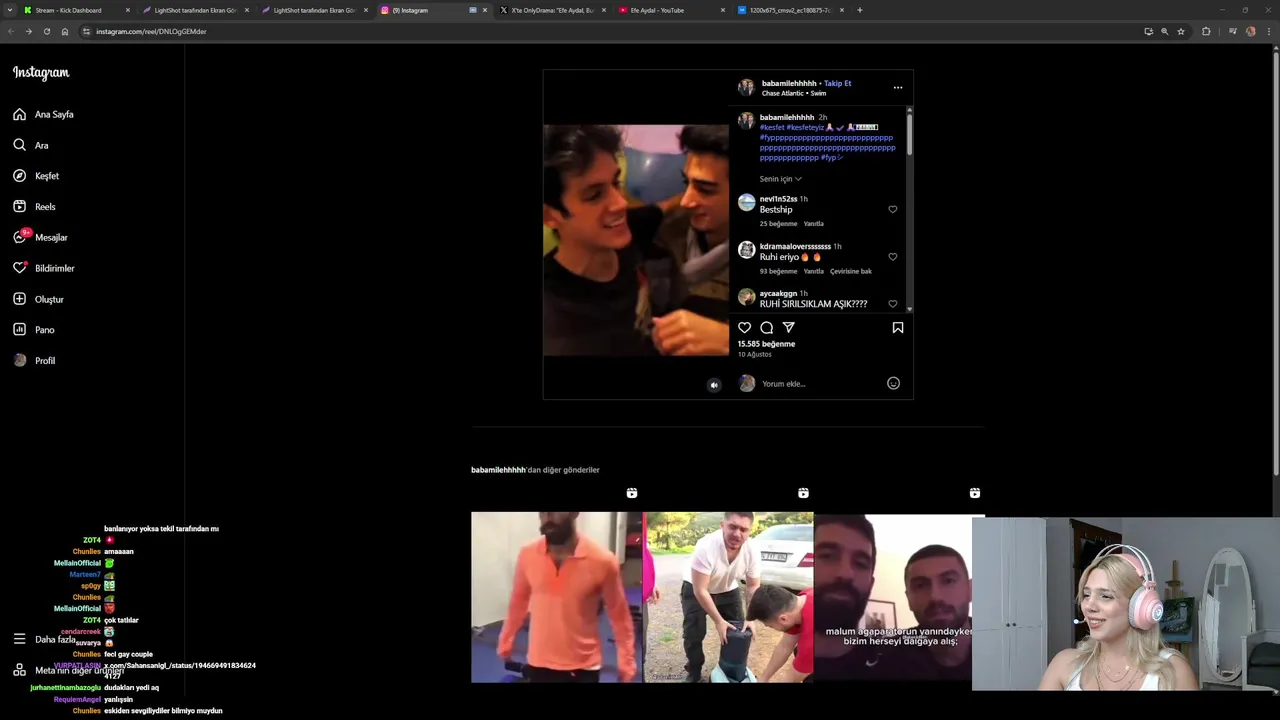The width and height of the screenshot is (1280, 720).
Task: Go back in browser history
Action: point(10,31)
